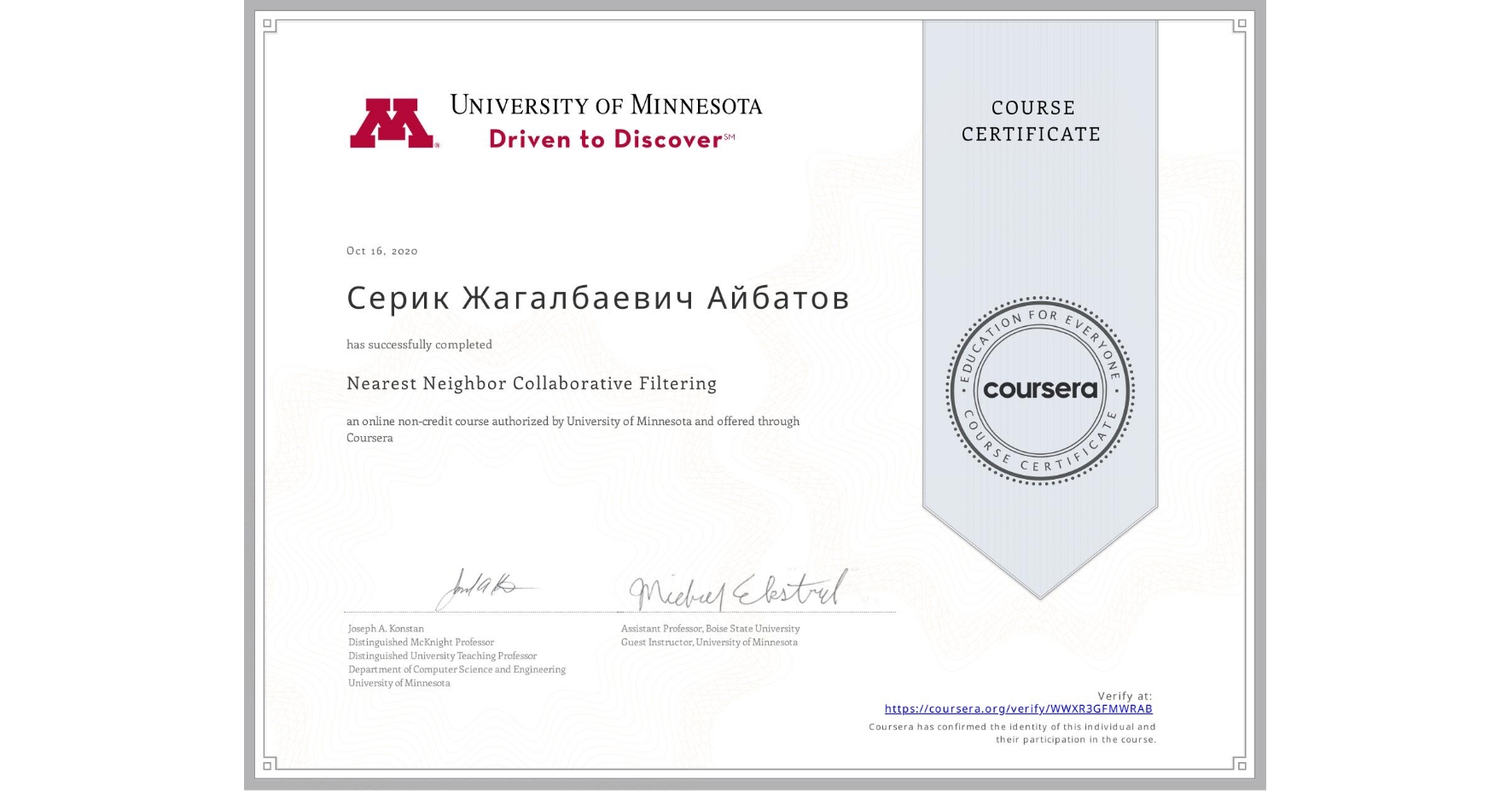Select the recipient name Серик Жагалбаевич Айбатов
This screenshot has height=792, width=1512.
point(596,299)
